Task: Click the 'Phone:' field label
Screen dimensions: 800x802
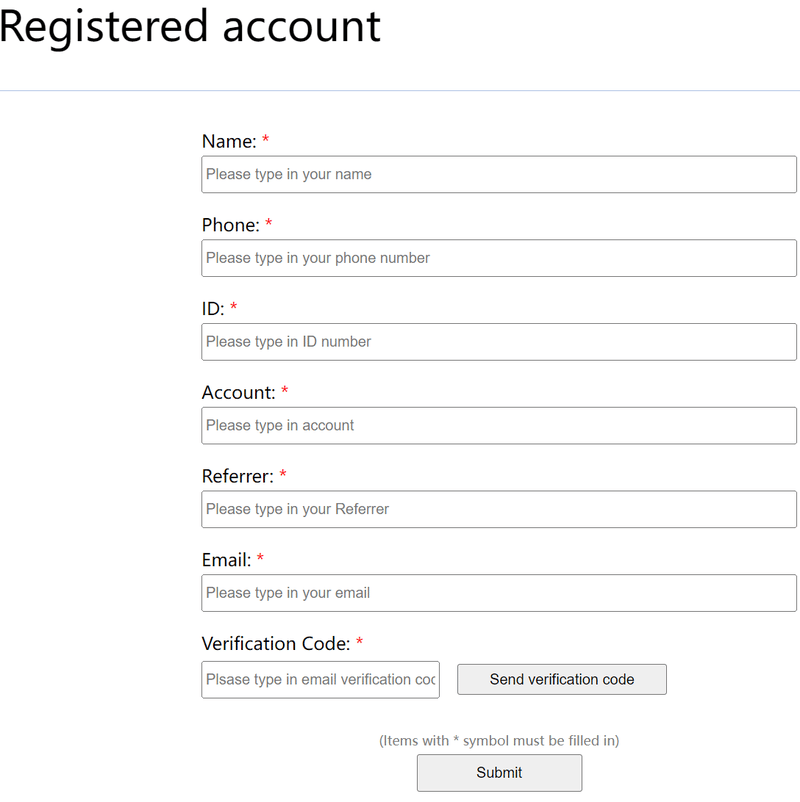Action: tap(230, 226)
